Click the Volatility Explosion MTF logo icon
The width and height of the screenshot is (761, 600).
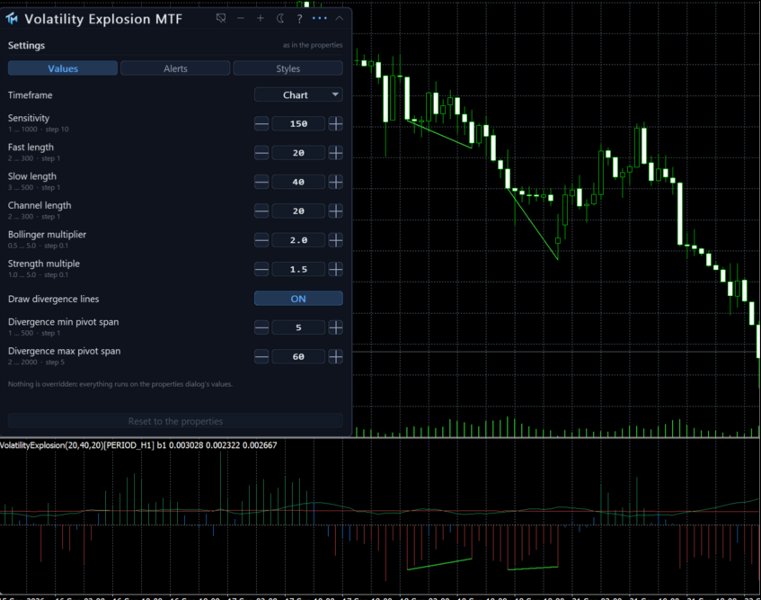click(12, 19)
